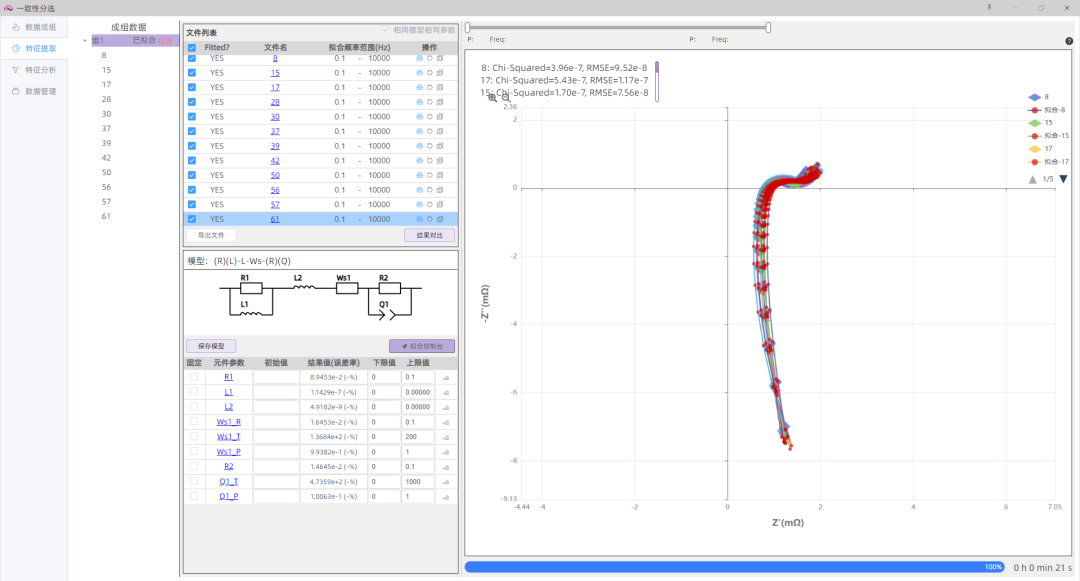Open the help question mark icon
This screenshot has height=581, width=1080.
[1069, 41]
